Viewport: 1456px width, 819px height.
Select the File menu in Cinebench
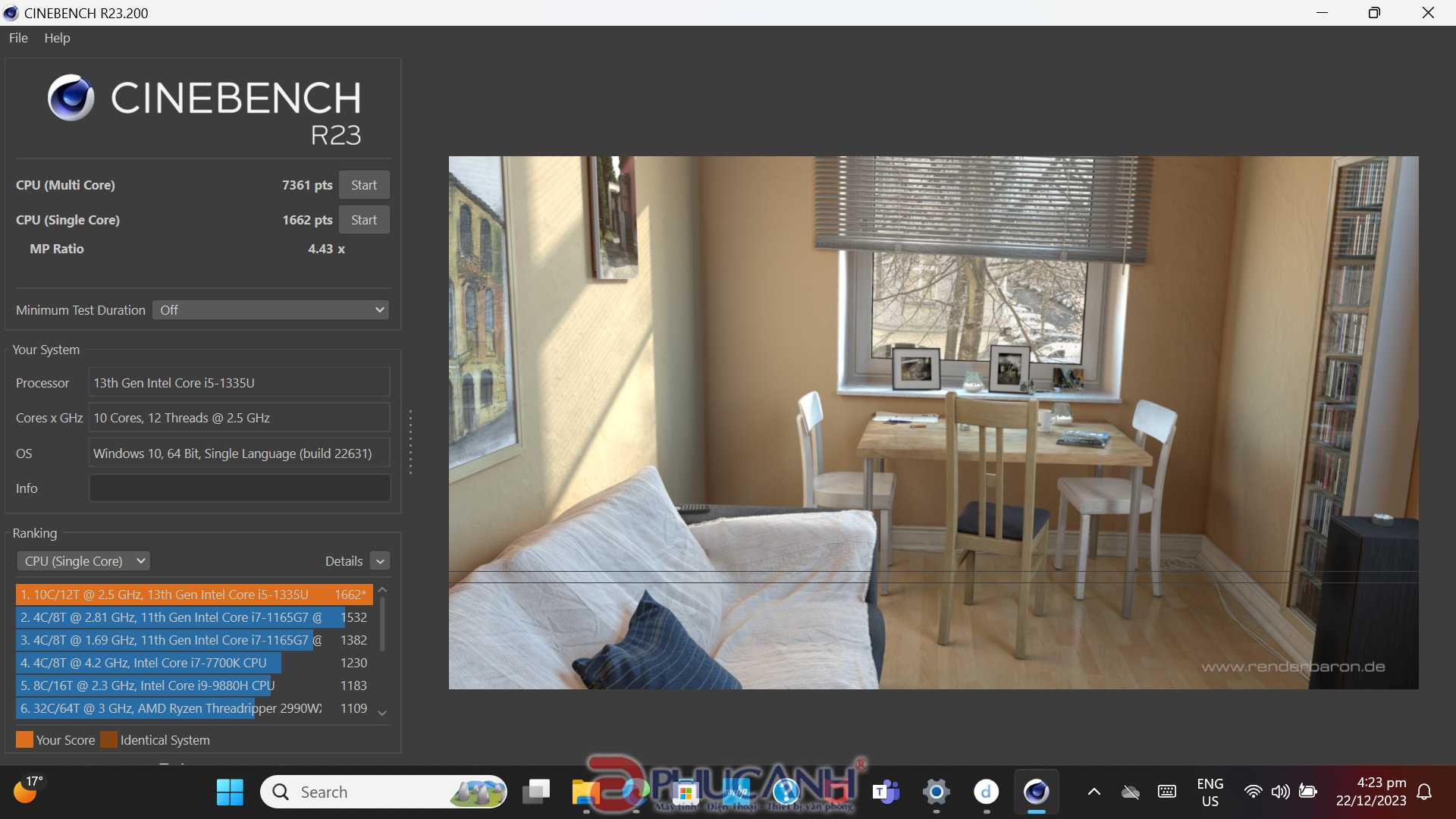click(x=17, y=37)
